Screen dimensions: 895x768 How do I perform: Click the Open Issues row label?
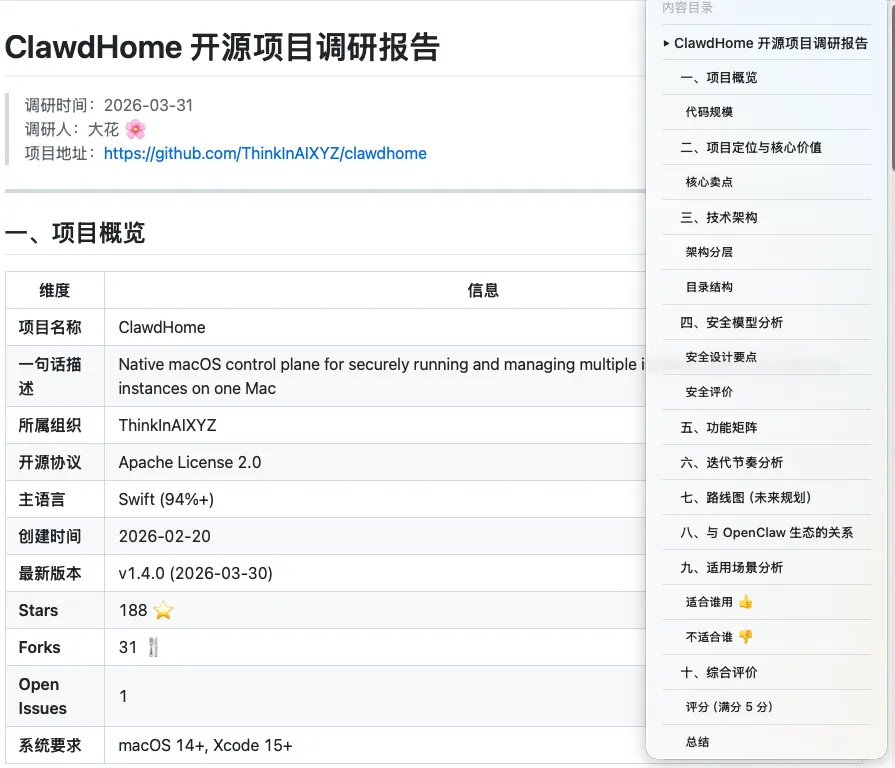click(43, 696)
